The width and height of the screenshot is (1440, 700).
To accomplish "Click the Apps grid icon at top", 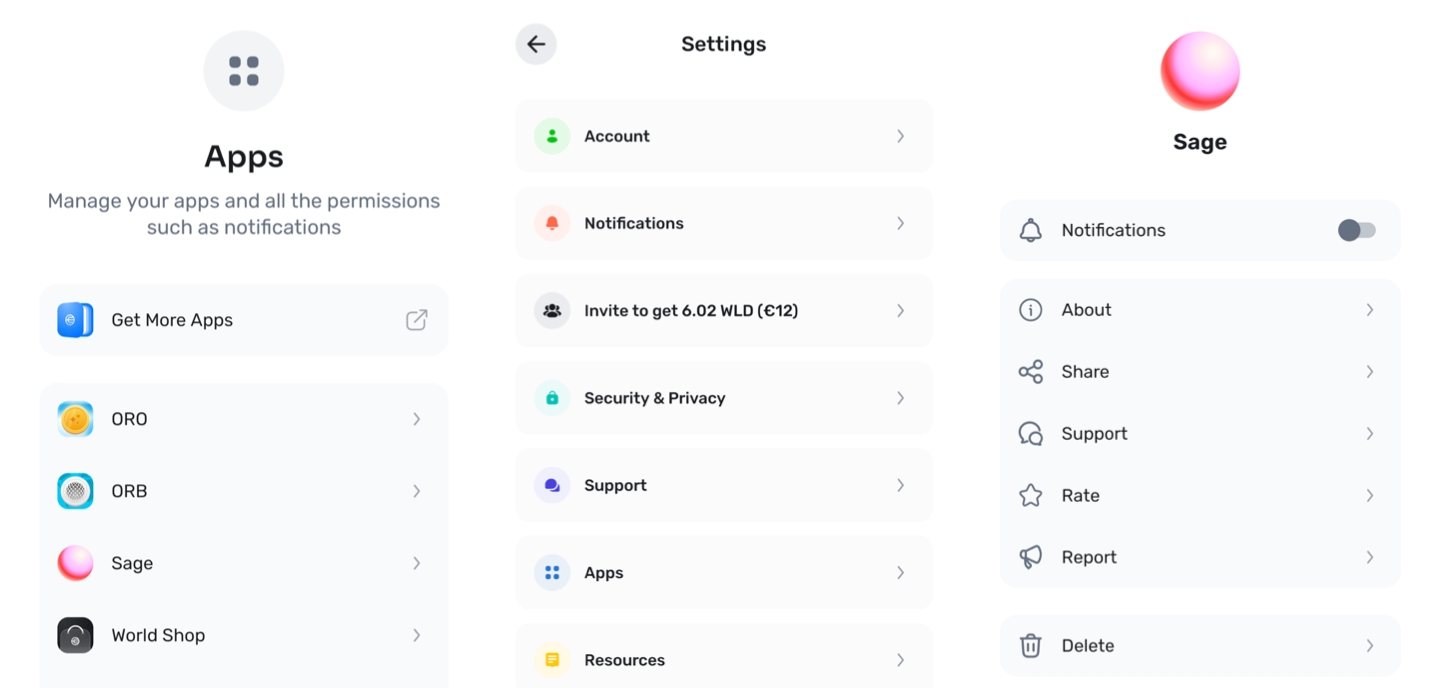I will click(x=244, y=71).
